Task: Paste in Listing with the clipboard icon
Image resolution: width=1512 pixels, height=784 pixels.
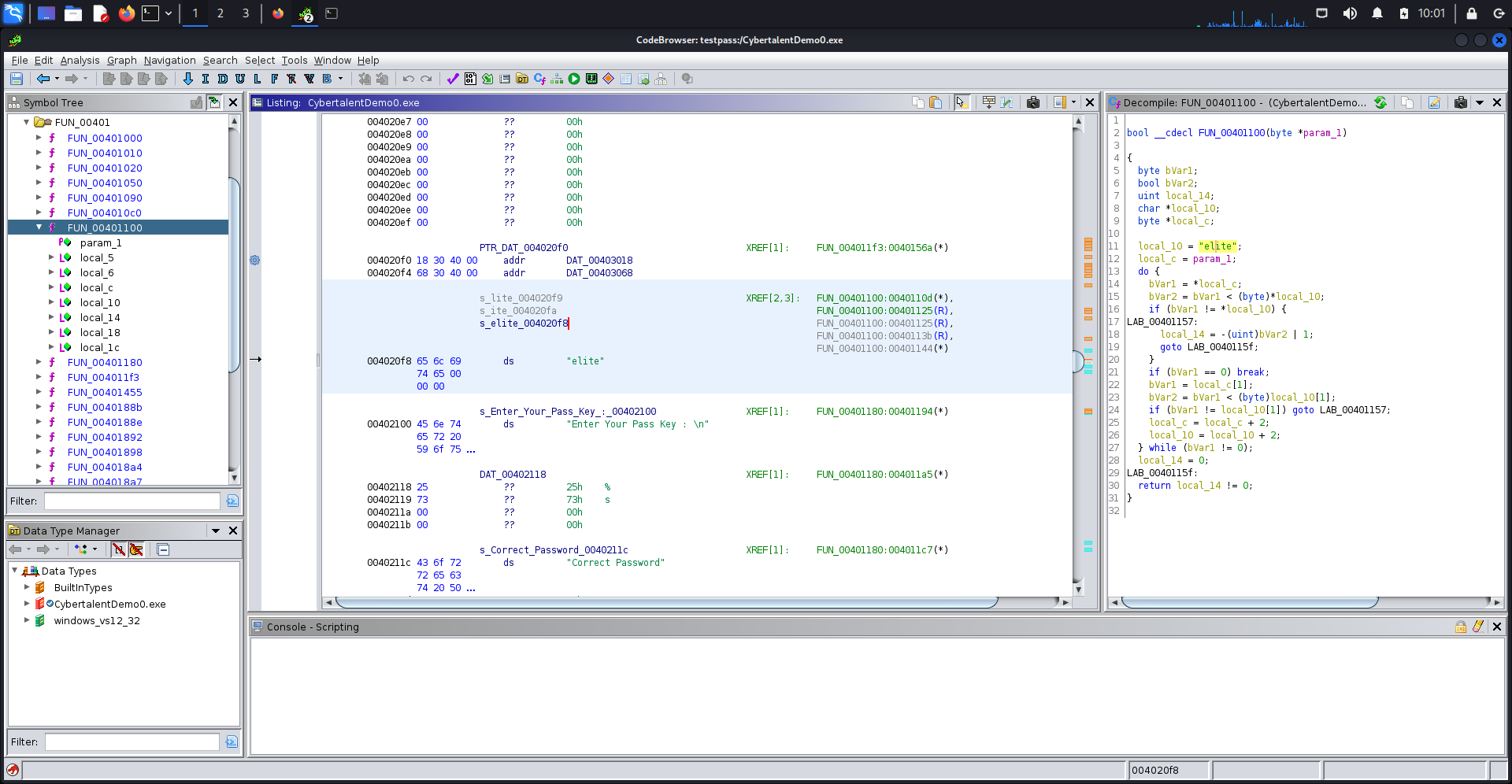Action: point(936,102)
